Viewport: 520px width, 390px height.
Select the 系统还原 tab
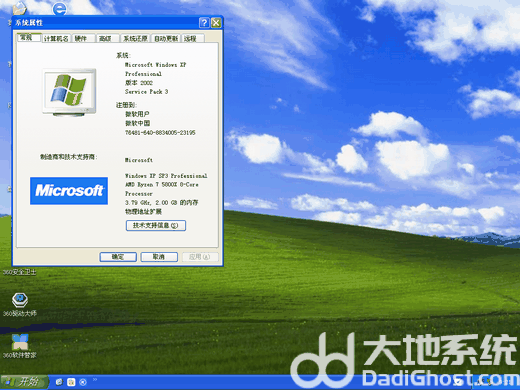136,39
